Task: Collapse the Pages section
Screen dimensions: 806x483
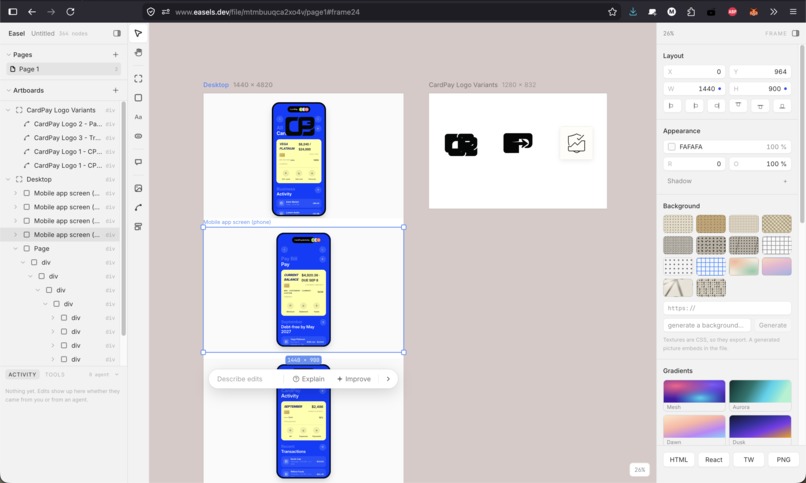Action: [x=8, y=54]
